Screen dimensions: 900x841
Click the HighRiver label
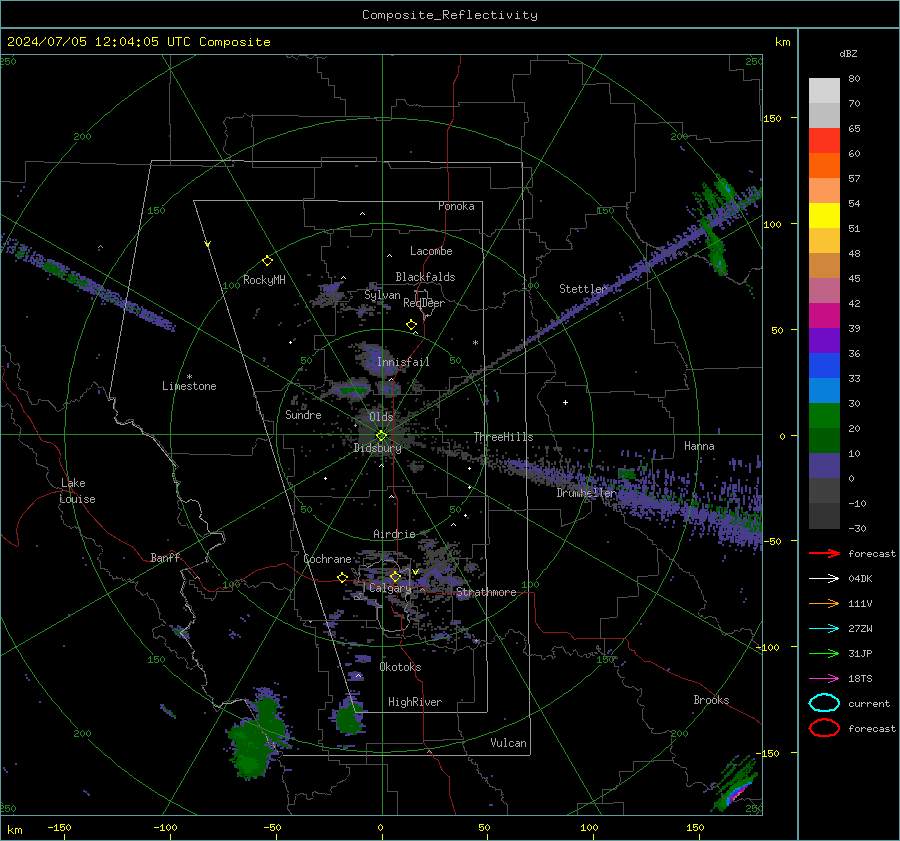coord(415,702)
